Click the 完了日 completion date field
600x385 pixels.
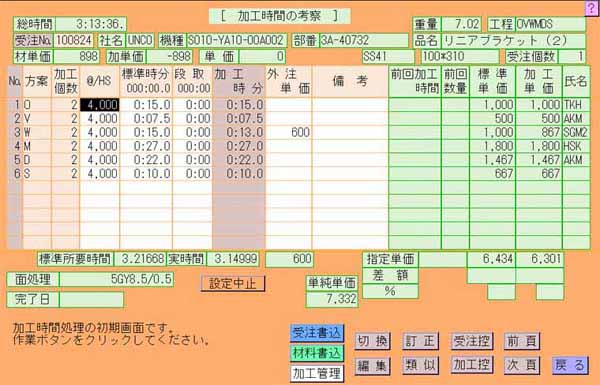pyautogui.click(x=92, y=300)
